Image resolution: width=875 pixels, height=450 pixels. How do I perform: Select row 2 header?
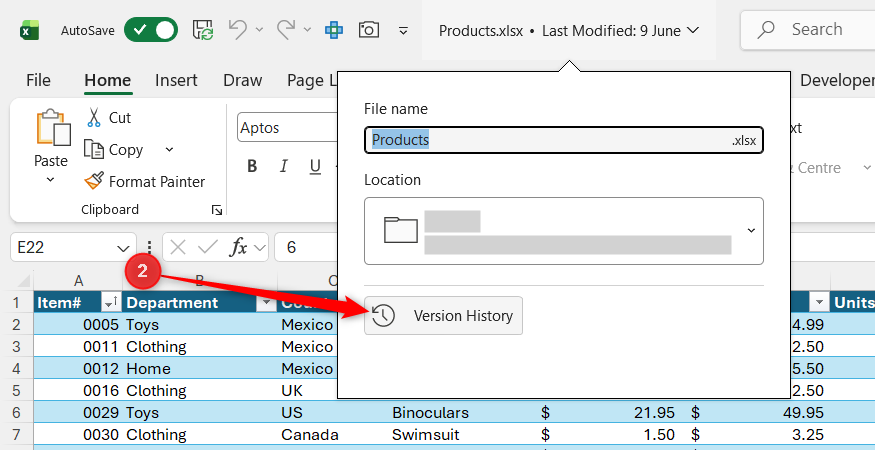[16, 324]
